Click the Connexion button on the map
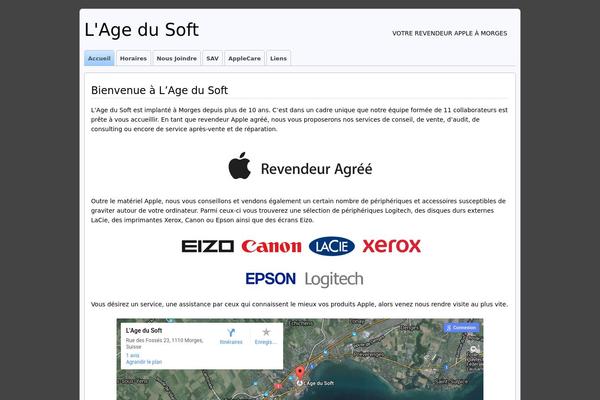The image size is (600, 400). click(461, 328)
